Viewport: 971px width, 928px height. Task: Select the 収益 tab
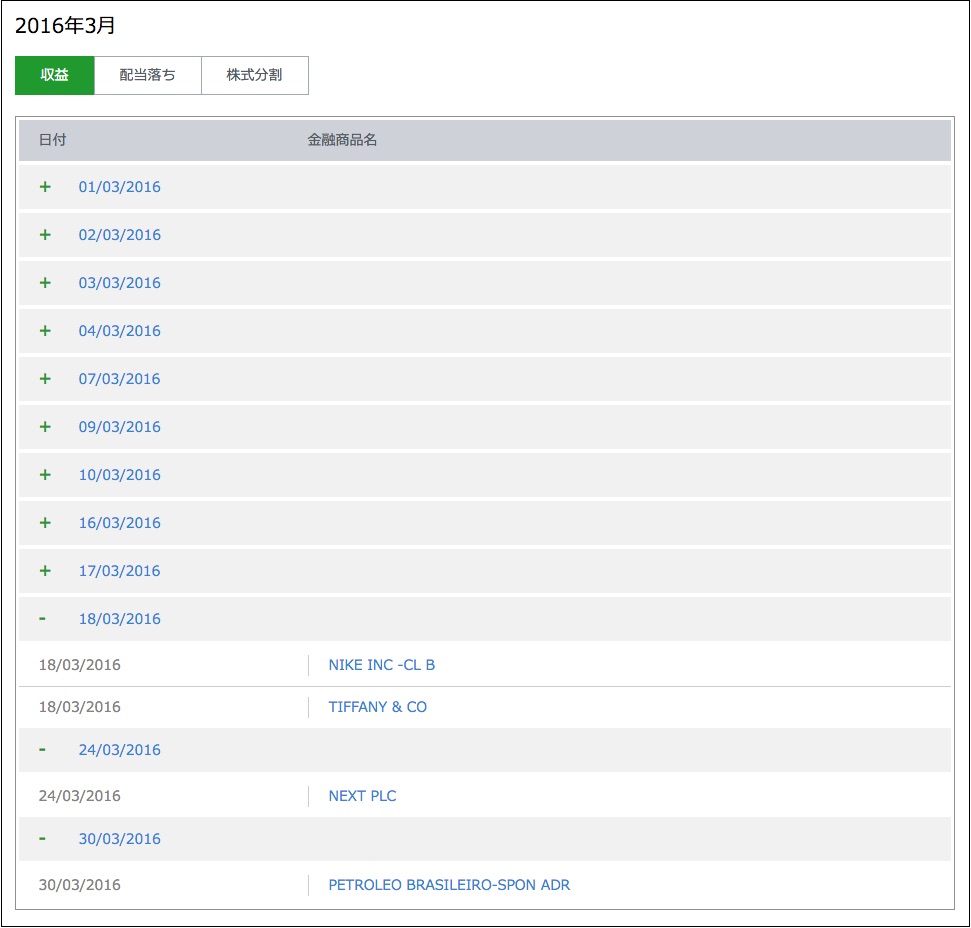click(x=54, y=76)
